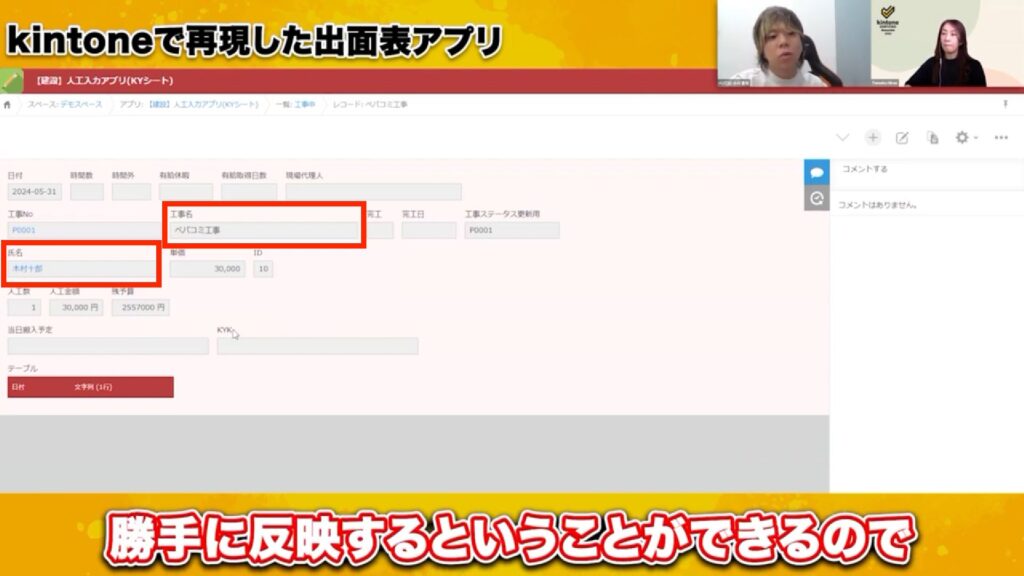
Task: Click the empty 有給取得日数 field
Action: click(x=249, y=191)
